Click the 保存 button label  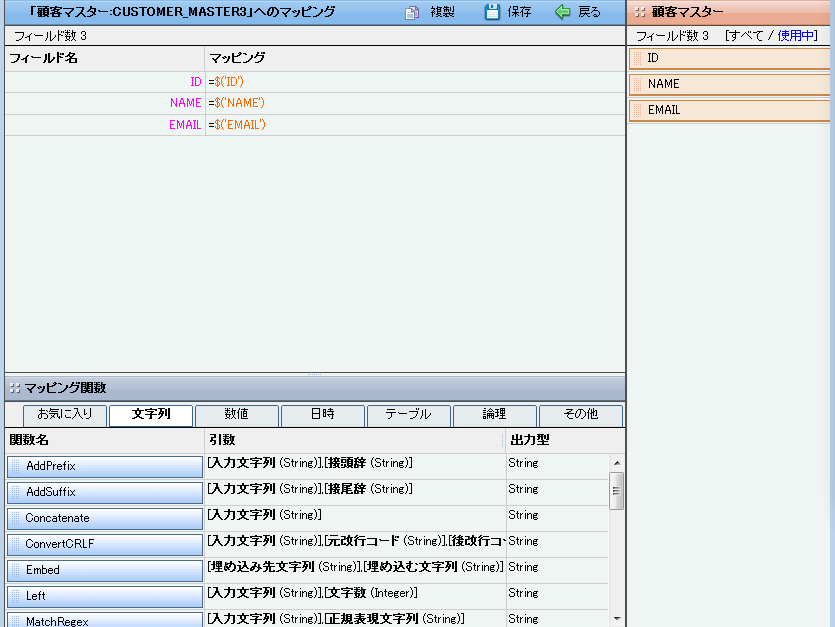(x=519, y=12)
